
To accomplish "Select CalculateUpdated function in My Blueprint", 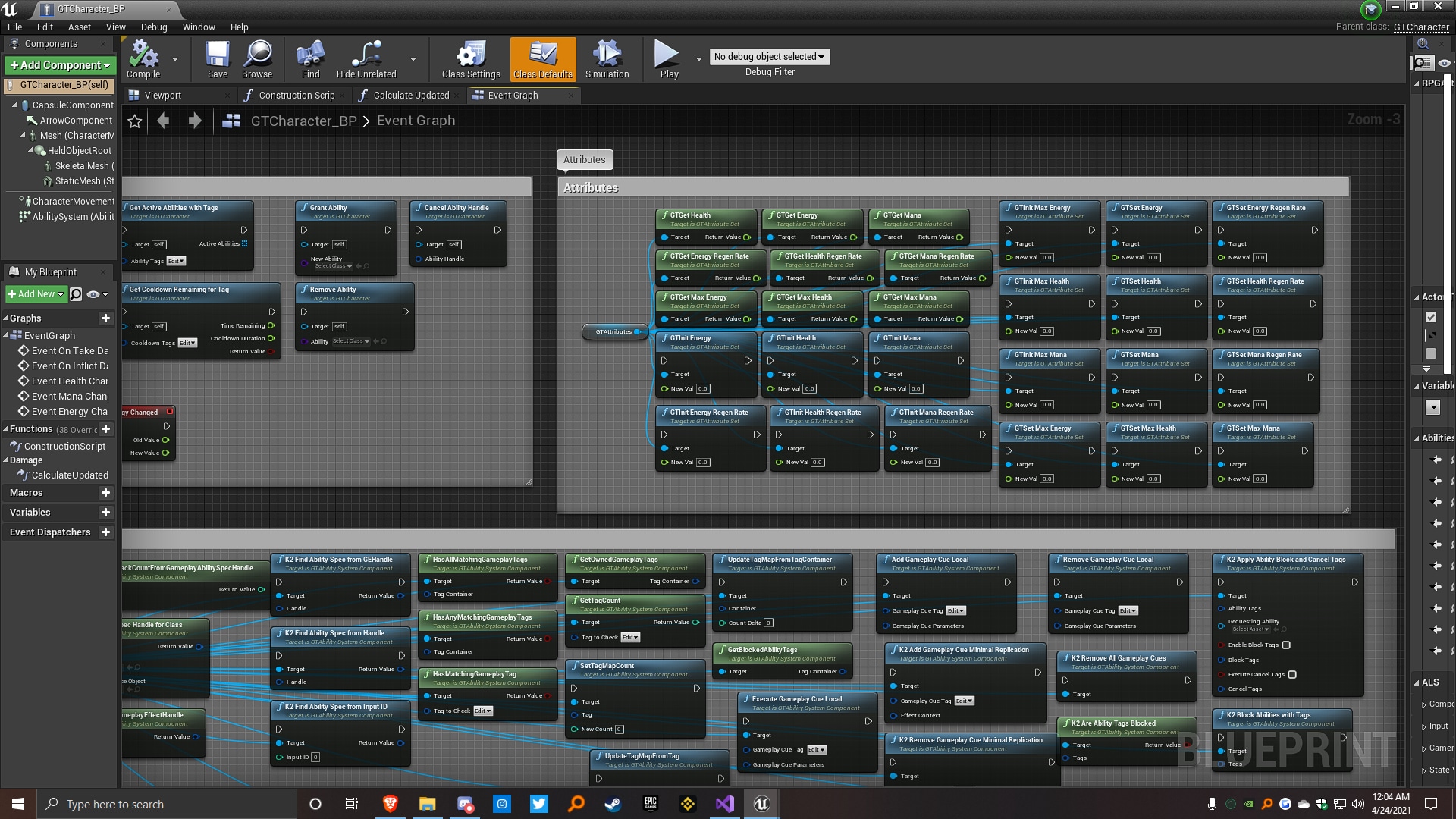I will (70, 475).
